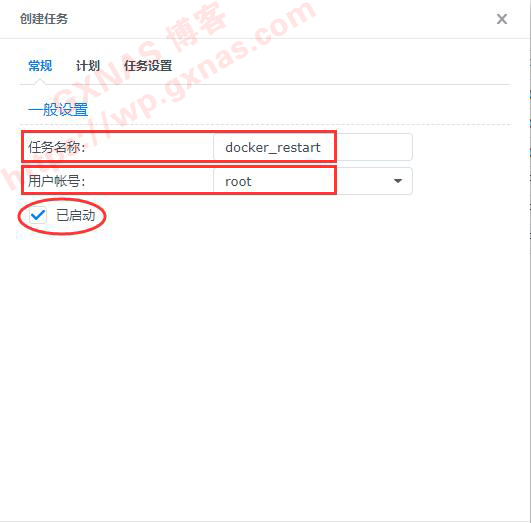
Task: Click the blank title bar beside 创建任务
Action: tap(281, 19)
